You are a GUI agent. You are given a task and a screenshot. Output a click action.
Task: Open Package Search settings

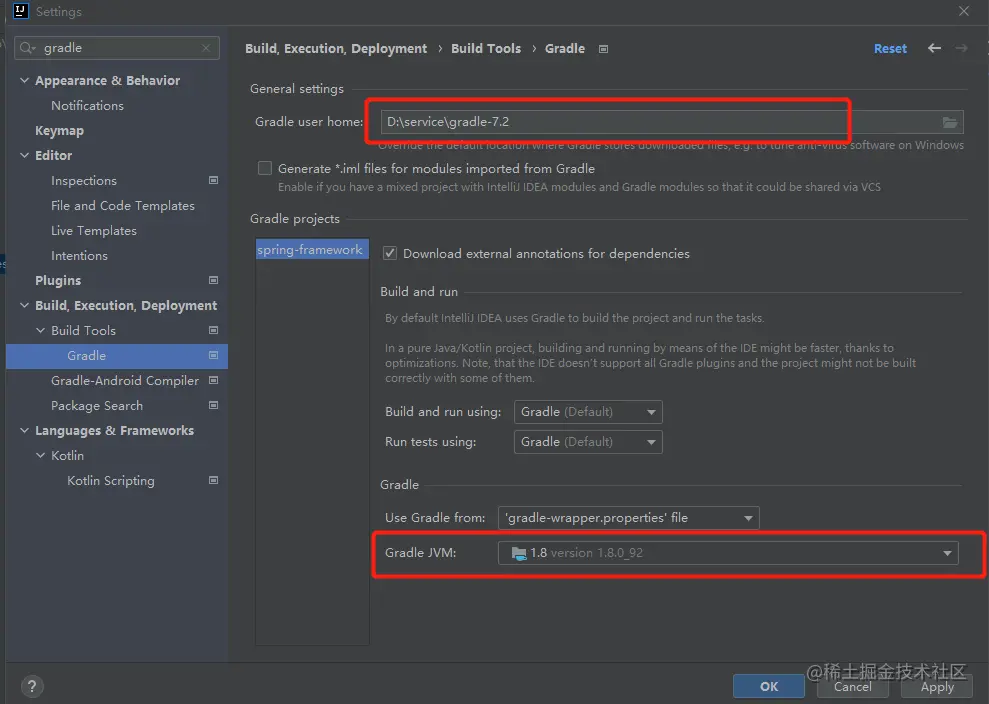(x=97, y=406)
